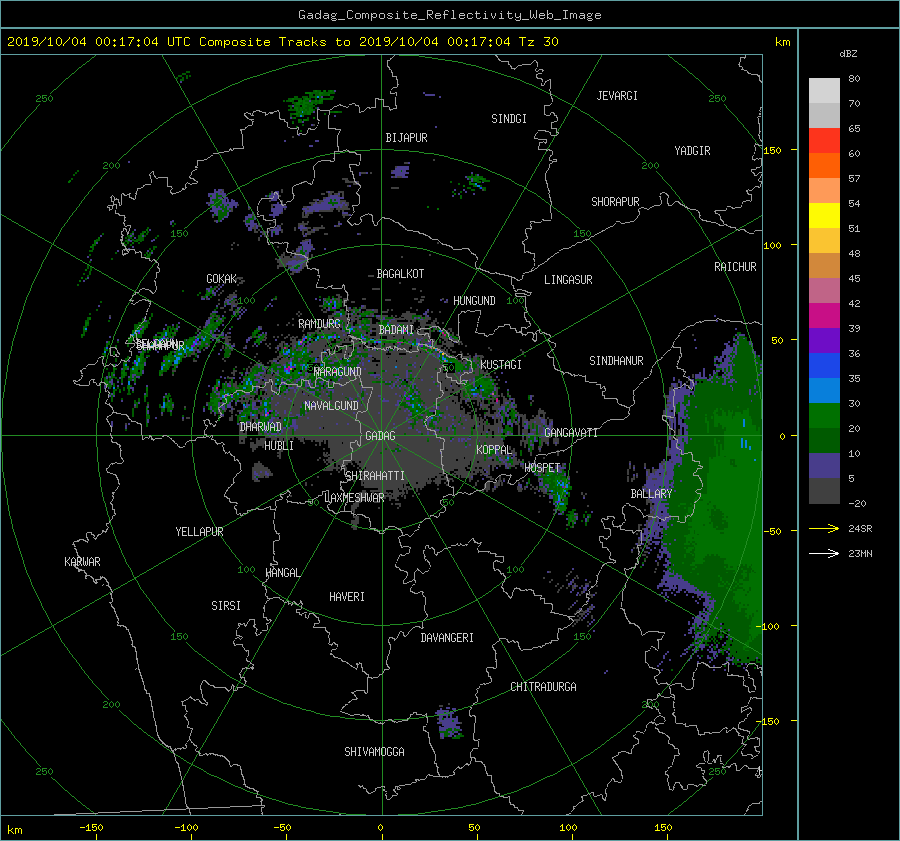Click the NAVALGUND city label
The width and height of the screenshot is (900, 841).
331,406
